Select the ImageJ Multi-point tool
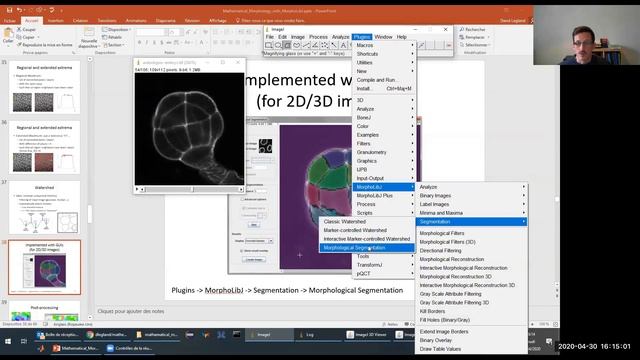Screen dimensions: 640x360 click(324, 45)
